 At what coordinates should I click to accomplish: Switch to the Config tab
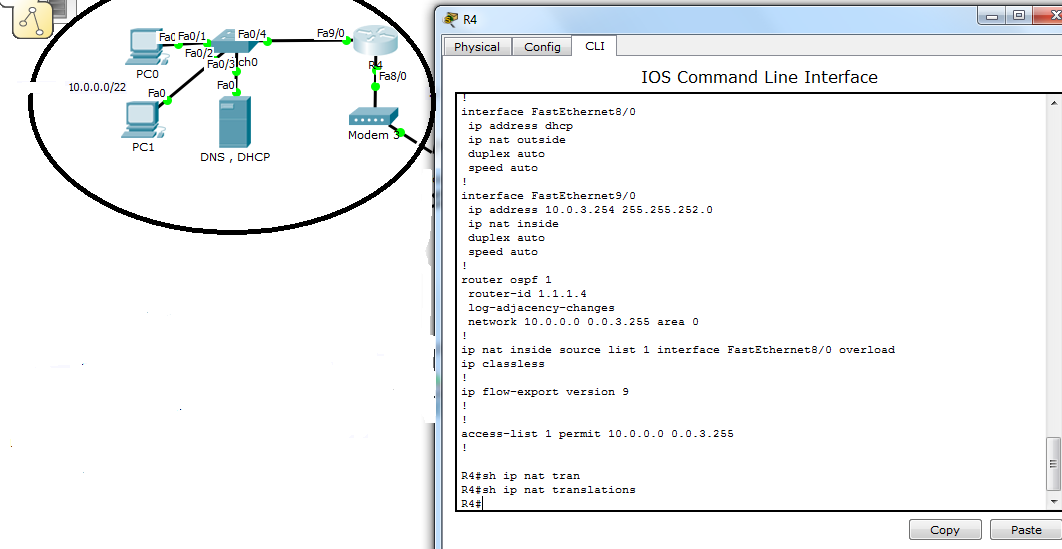point(542,47)
